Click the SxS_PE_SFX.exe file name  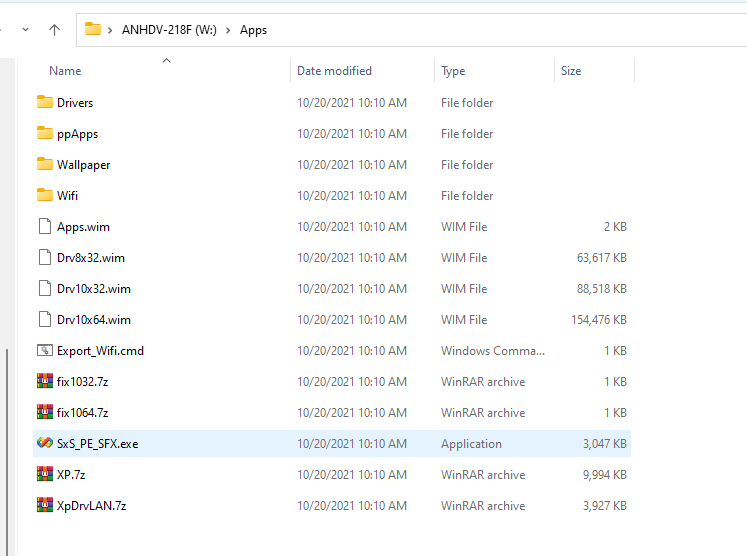pos(97,444)
